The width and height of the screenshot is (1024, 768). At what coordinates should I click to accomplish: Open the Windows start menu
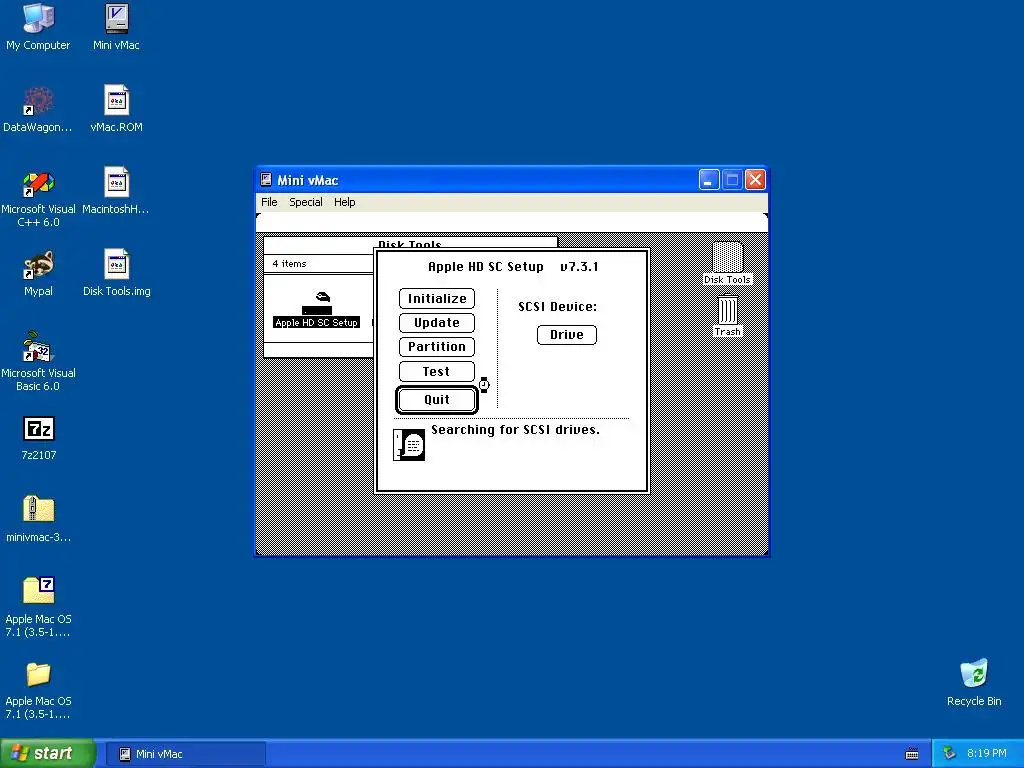pos(47,754)
